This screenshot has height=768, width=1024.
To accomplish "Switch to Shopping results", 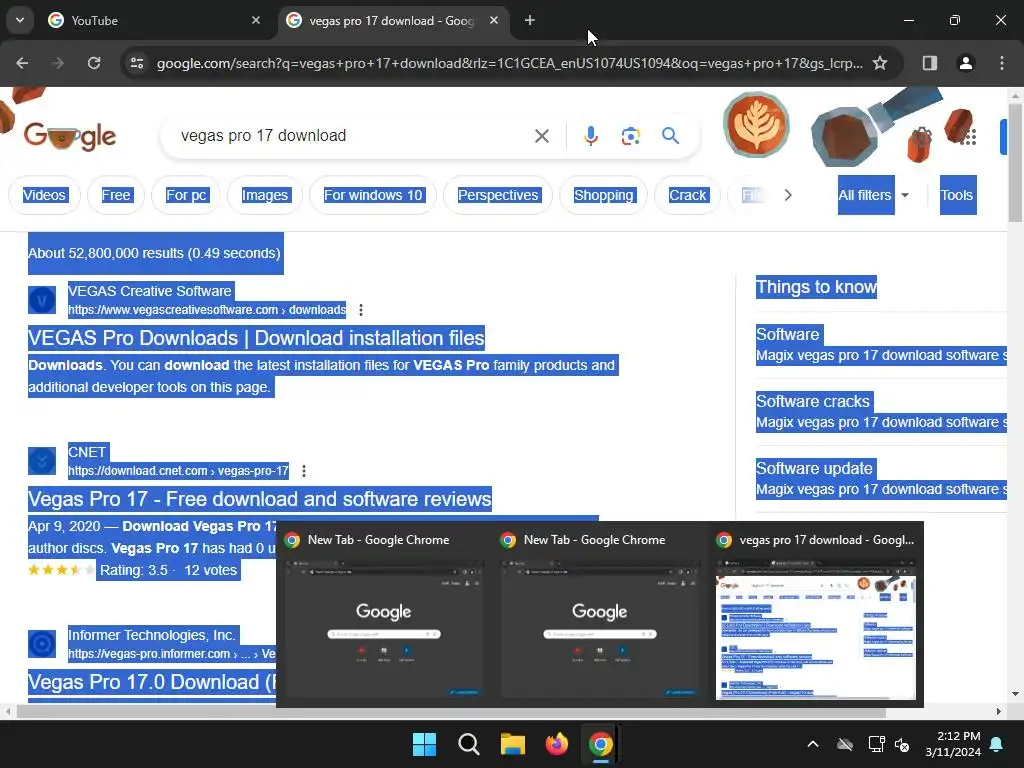I will tap(603, 195).
